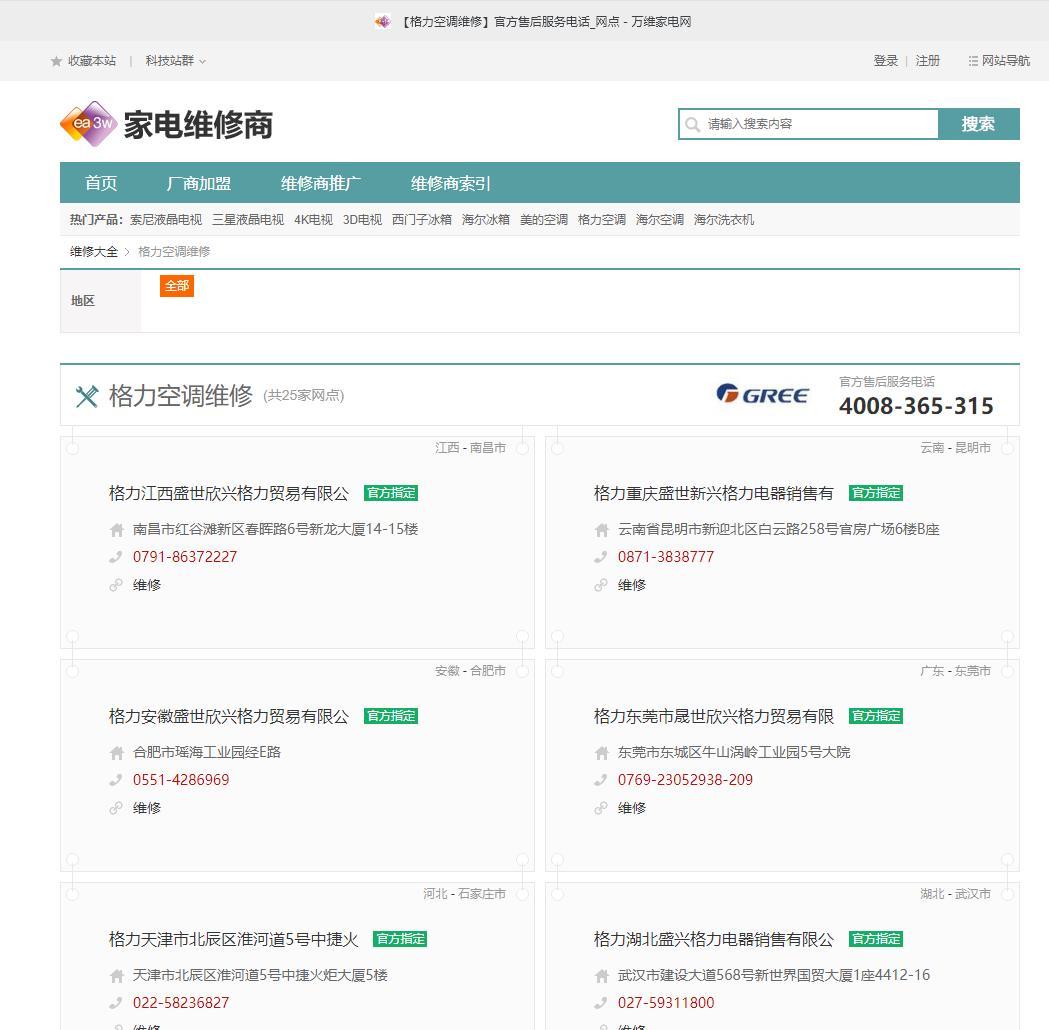Click hot product 4K电视
Viewport: 1049px width, 1030px height.
tap(313, 219)
